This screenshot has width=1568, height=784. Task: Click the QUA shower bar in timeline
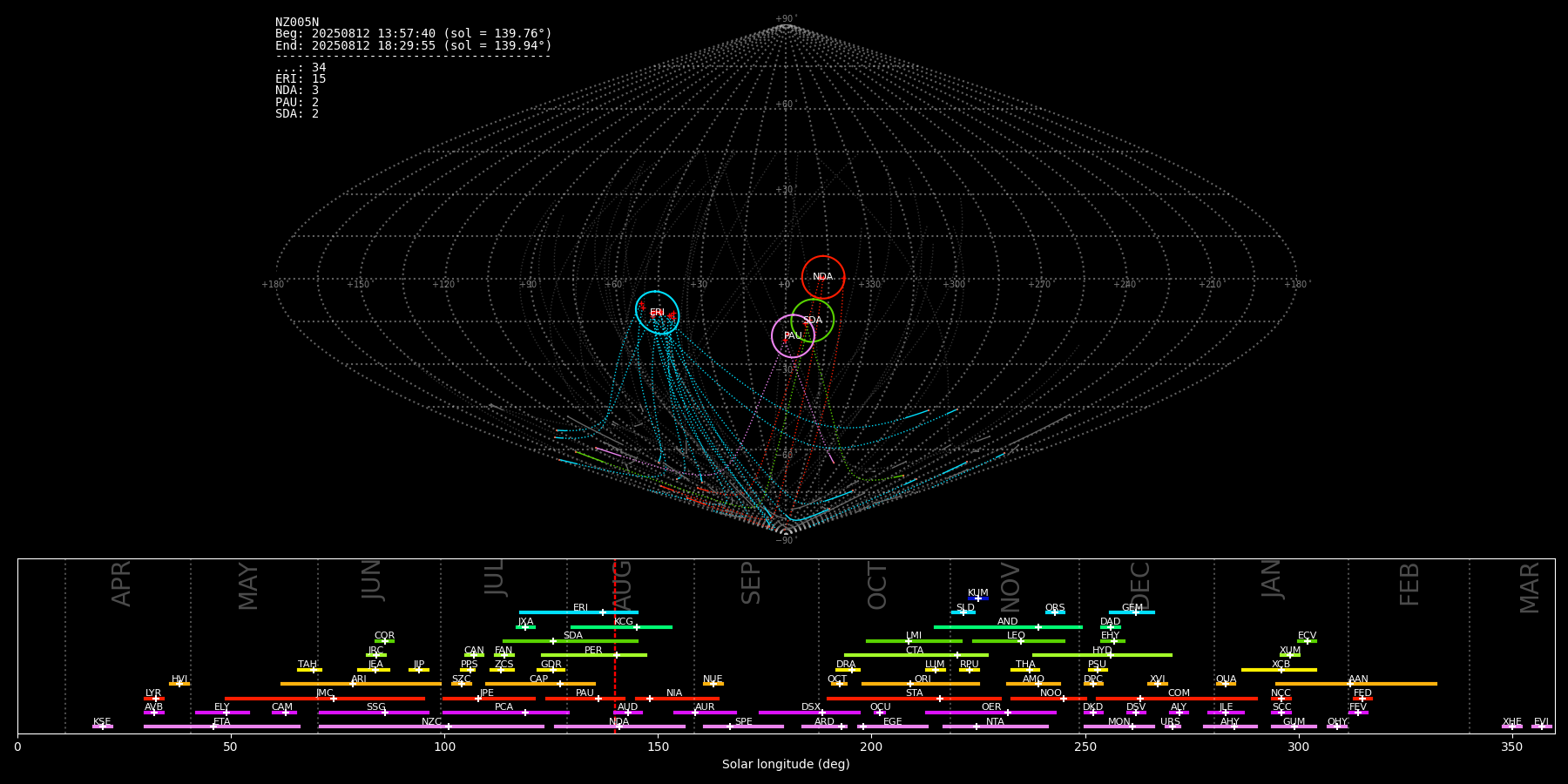coord(1226,684)
